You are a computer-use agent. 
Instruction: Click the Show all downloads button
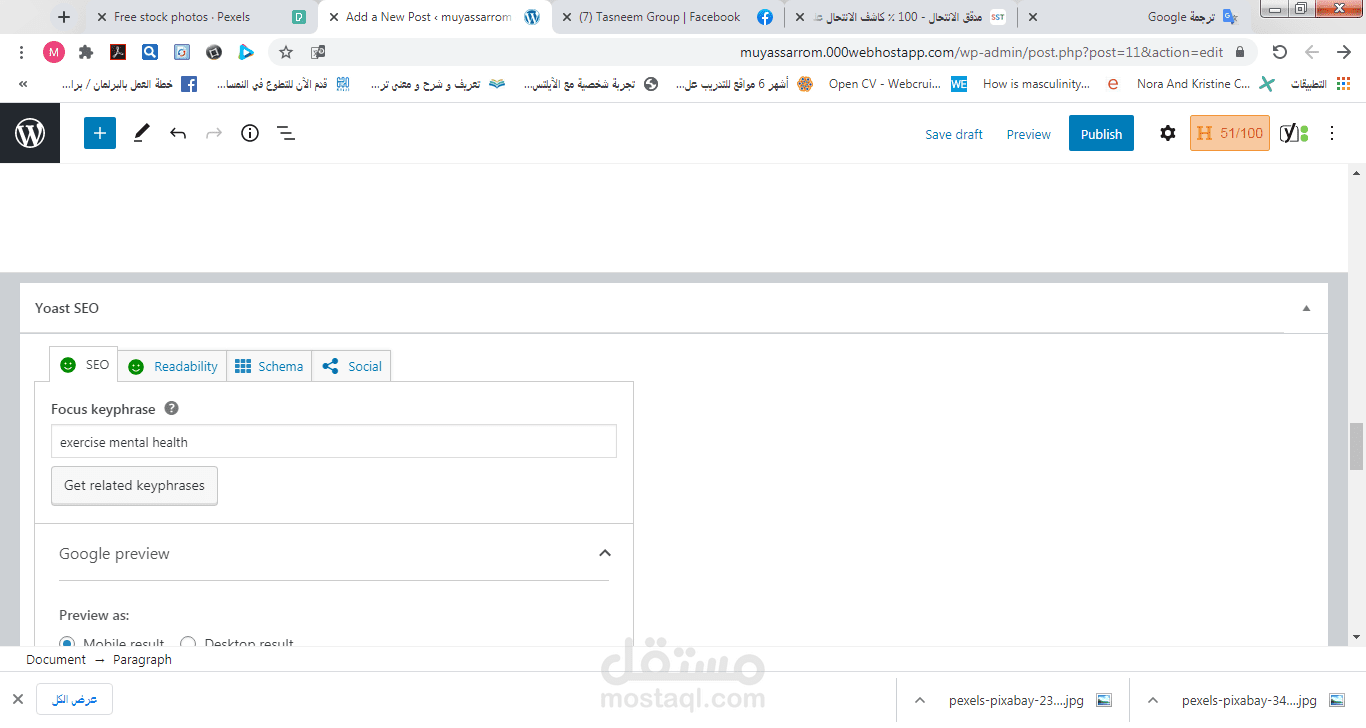(75, 699)
